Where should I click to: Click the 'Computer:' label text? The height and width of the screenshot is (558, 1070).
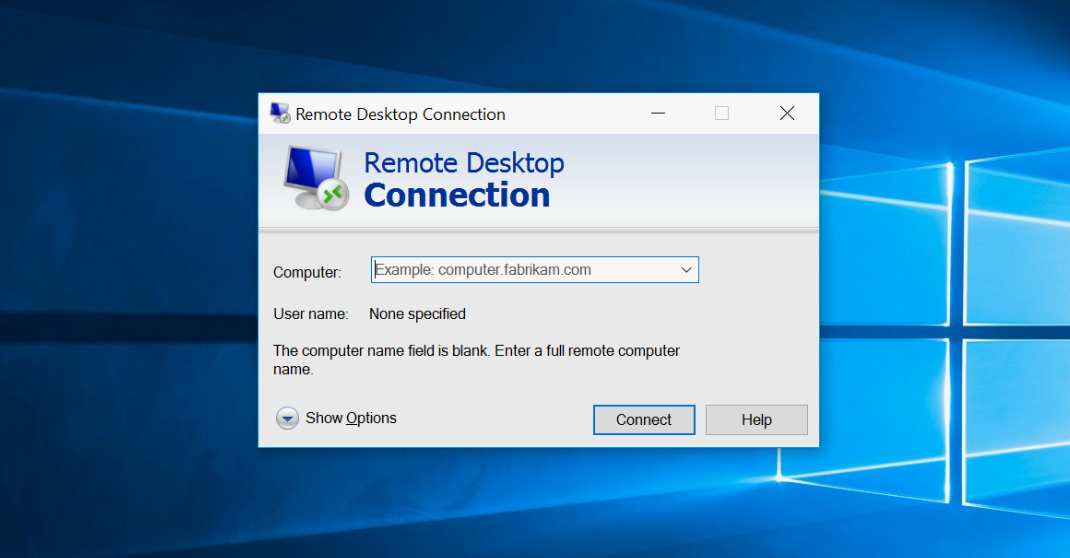(307, 272)
